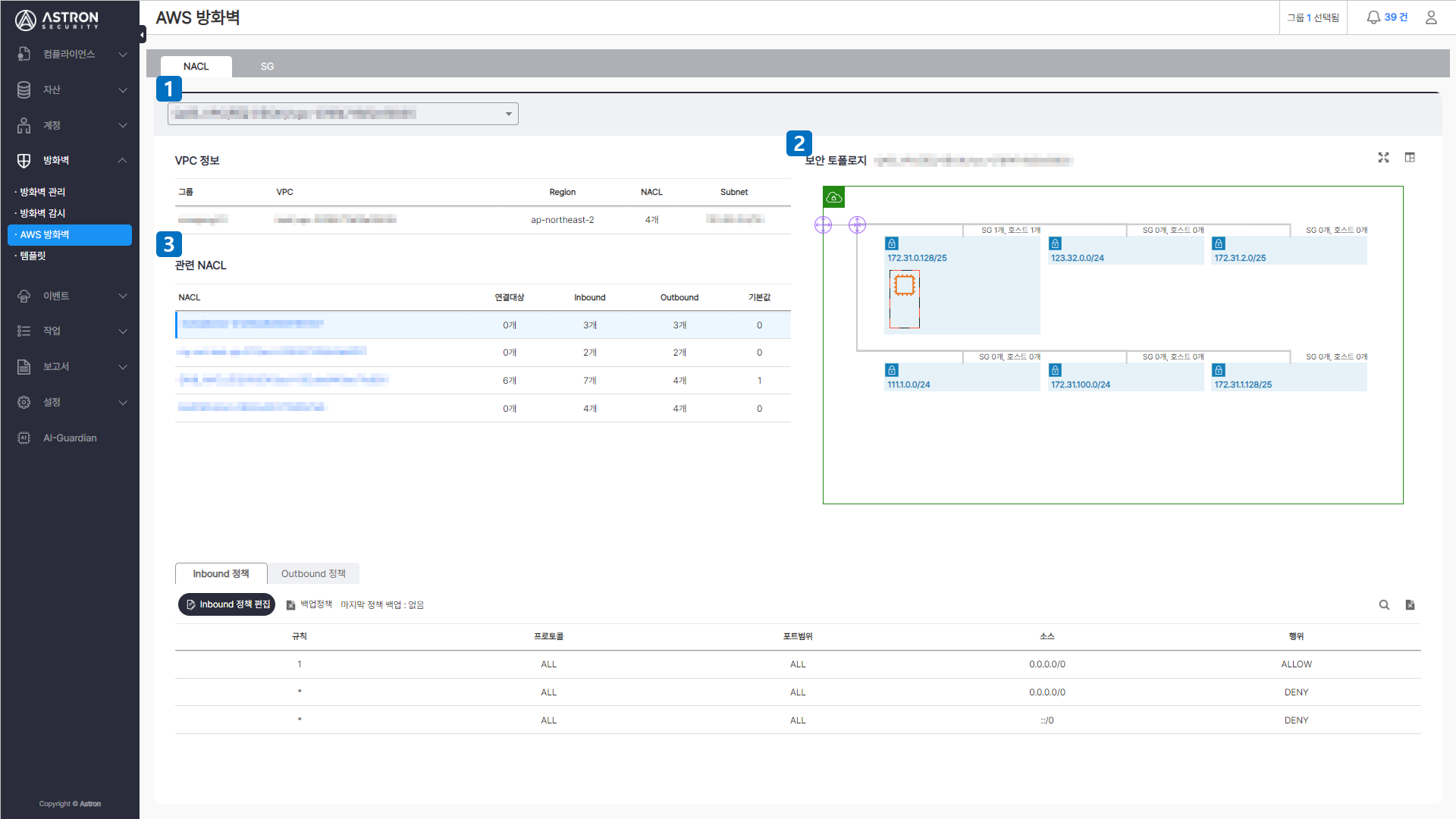Click Inbound 정책 편집 button
The width and height of the screenshot is (1456, 819).
(x=227, y=604)
